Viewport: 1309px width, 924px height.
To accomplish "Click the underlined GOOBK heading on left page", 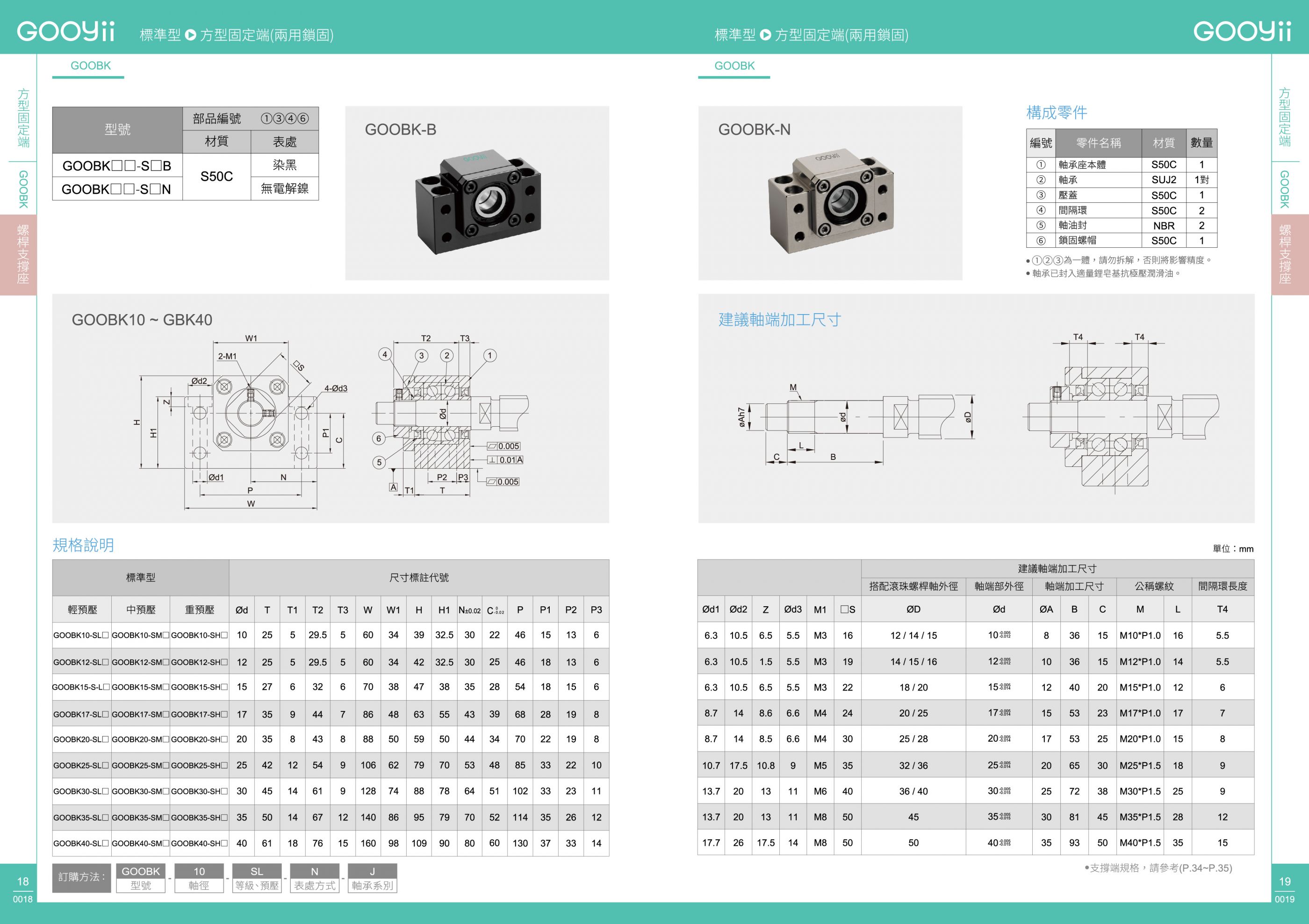I will [90, 66].
